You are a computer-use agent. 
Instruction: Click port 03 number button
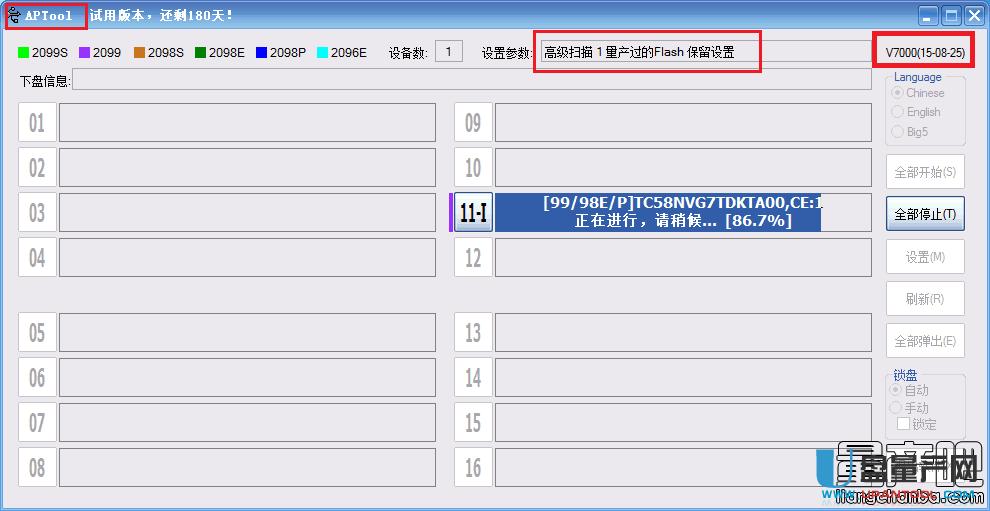[37, 213]
